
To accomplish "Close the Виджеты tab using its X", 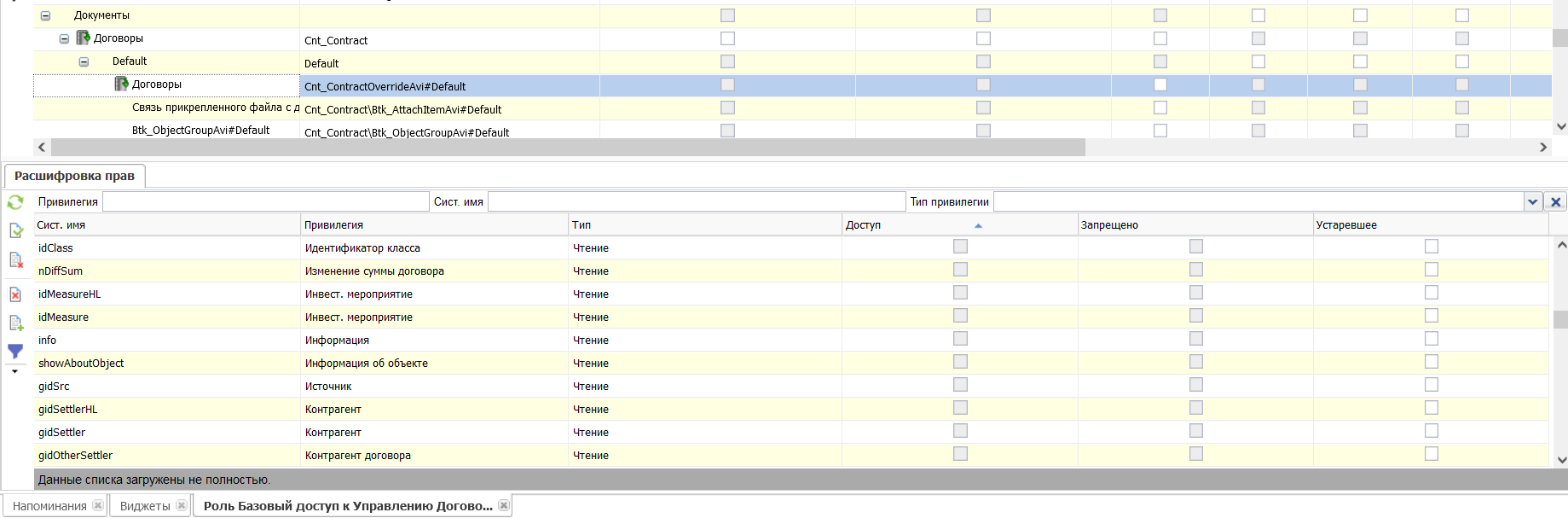I will tap(182, 506).
